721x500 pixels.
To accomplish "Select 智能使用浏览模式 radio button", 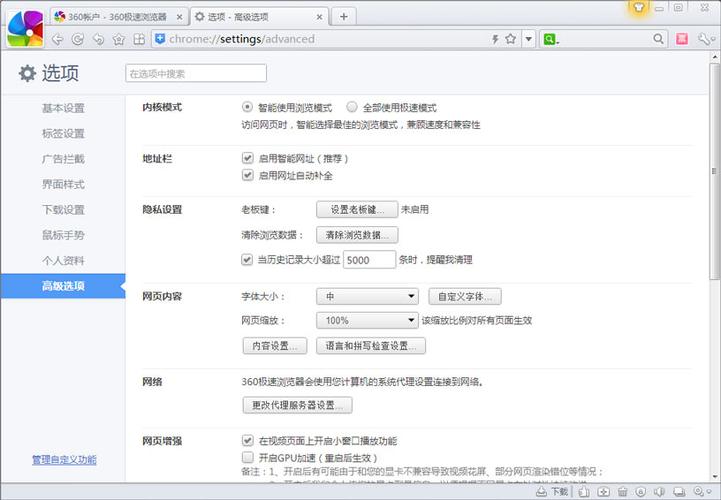I will point(247,107).
